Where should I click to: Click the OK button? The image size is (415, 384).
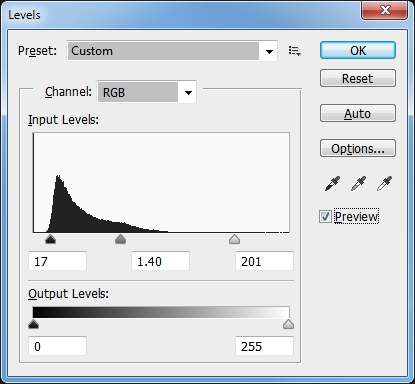358,51
